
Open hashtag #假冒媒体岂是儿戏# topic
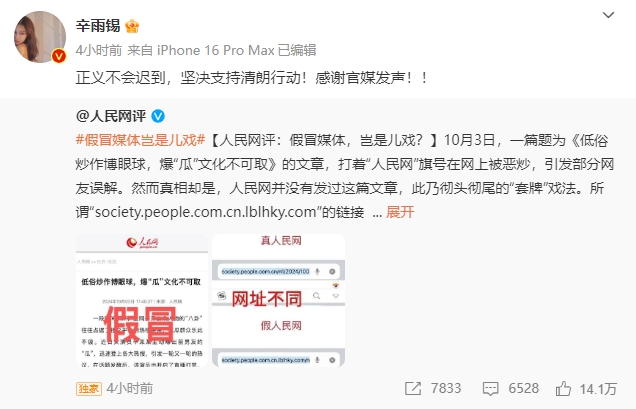pyautogui.click(x=140, y=140)
